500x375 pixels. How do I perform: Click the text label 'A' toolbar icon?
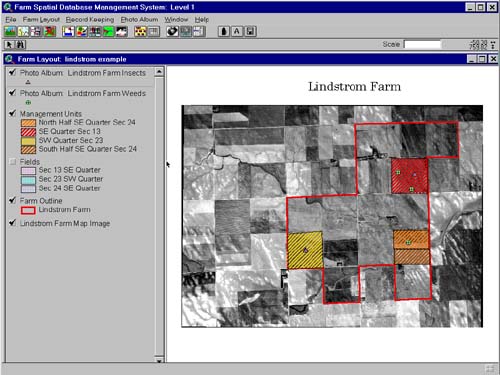coord(237,32)
